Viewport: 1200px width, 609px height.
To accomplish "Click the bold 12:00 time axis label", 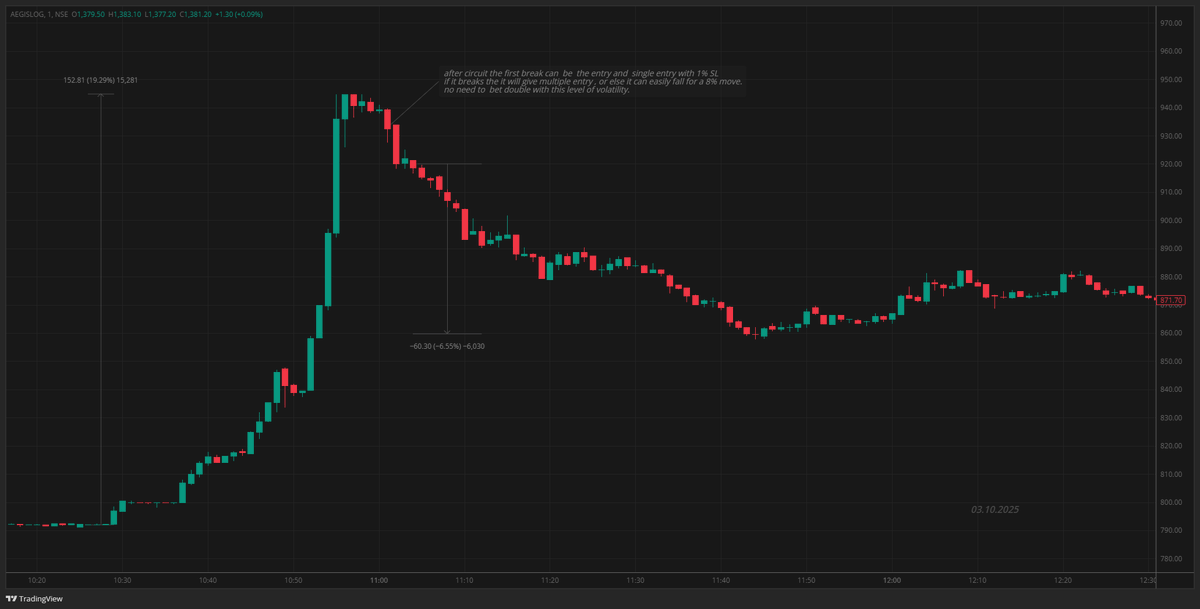I will pos(892,580).
